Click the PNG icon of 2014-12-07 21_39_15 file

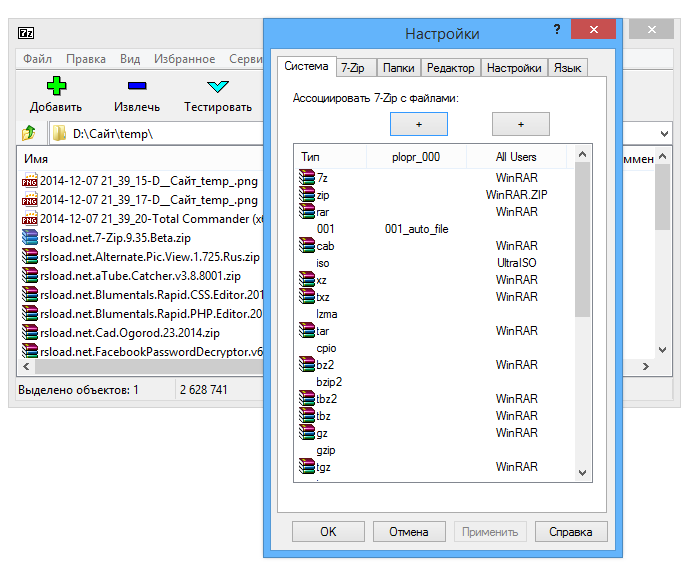click(30, 180)
